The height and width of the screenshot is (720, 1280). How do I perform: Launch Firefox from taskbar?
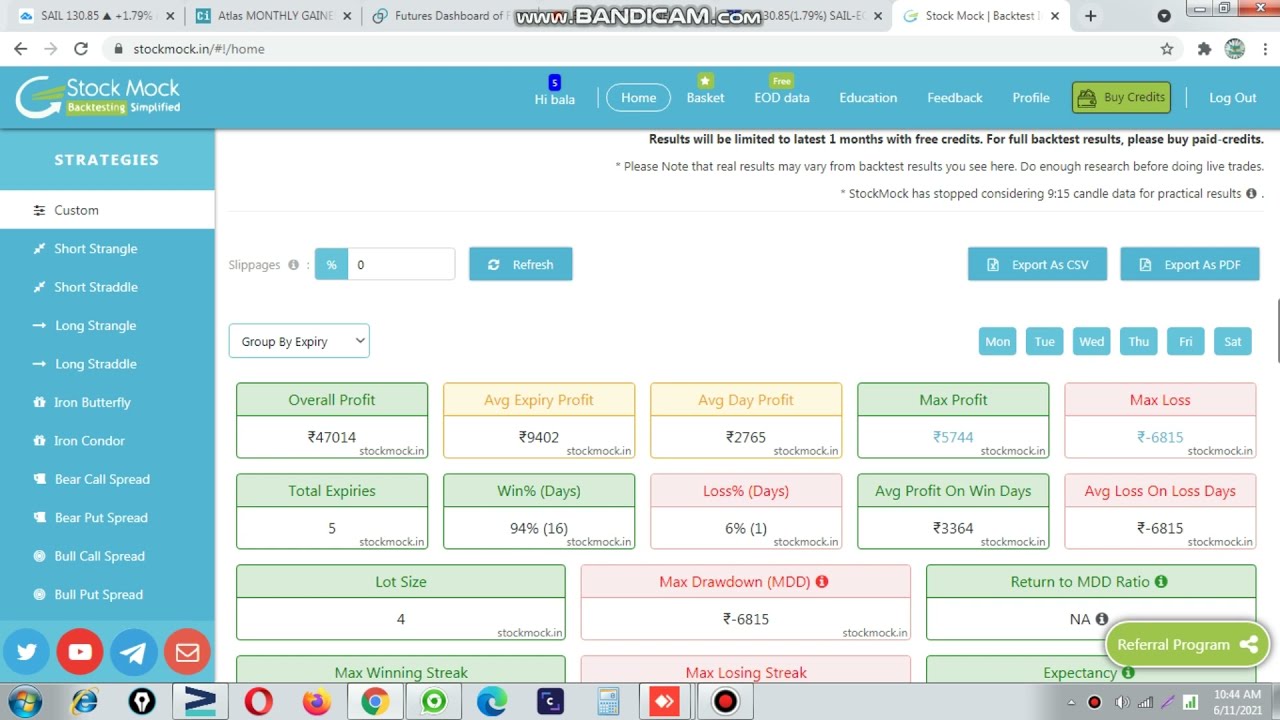pyautogui.click(x=316, y=702)
